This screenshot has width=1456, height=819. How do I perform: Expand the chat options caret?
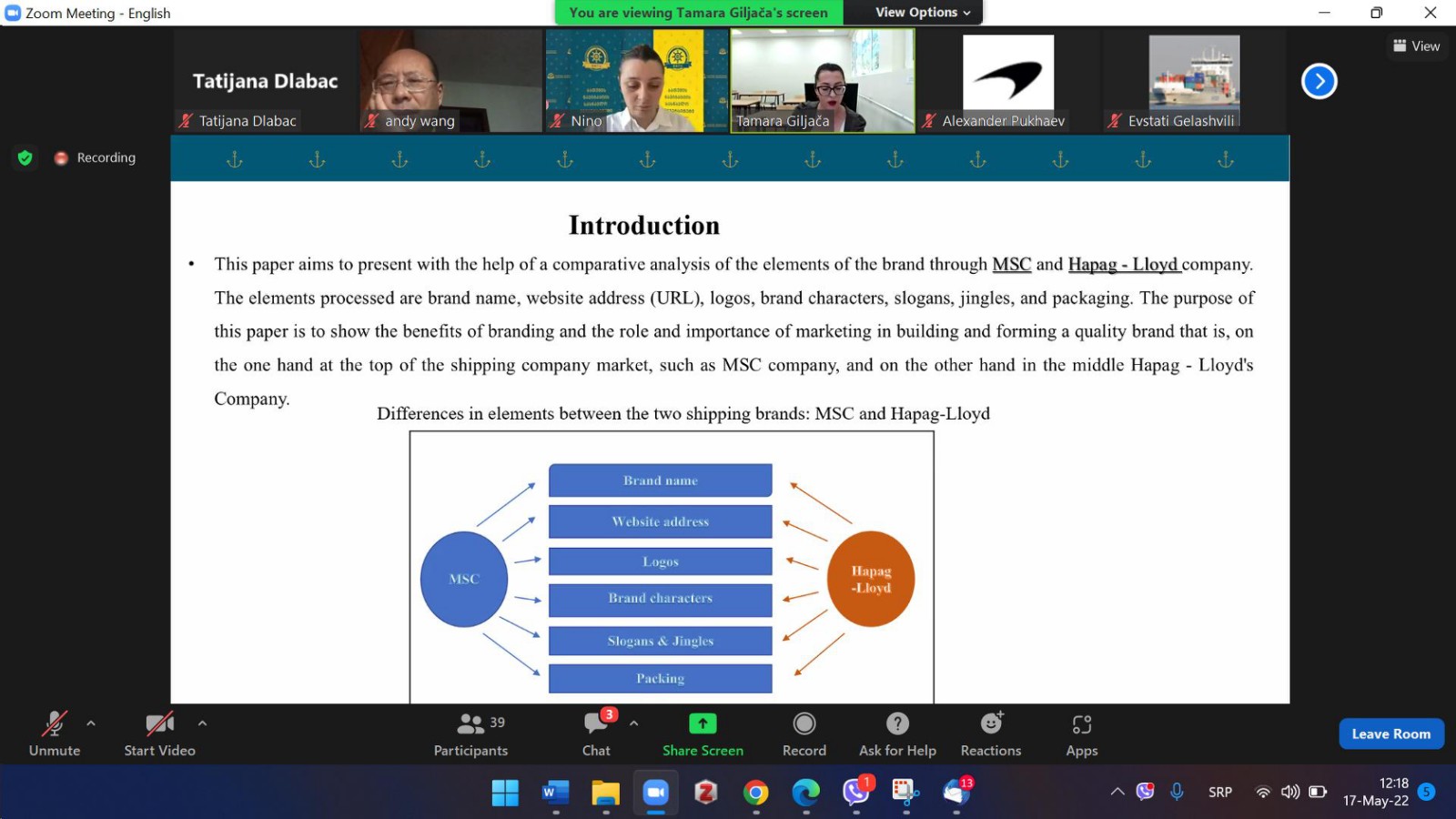click(633, 723)
